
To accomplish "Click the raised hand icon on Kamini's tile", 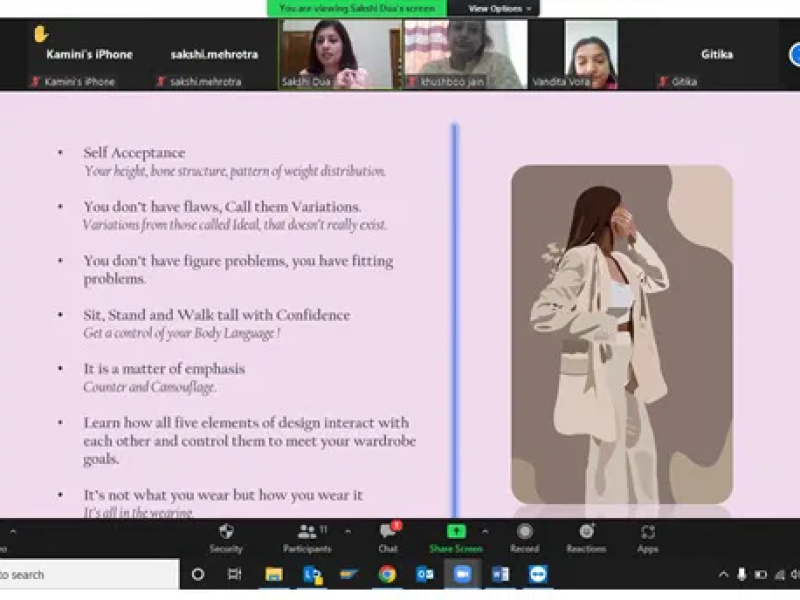I will point(40,34).
